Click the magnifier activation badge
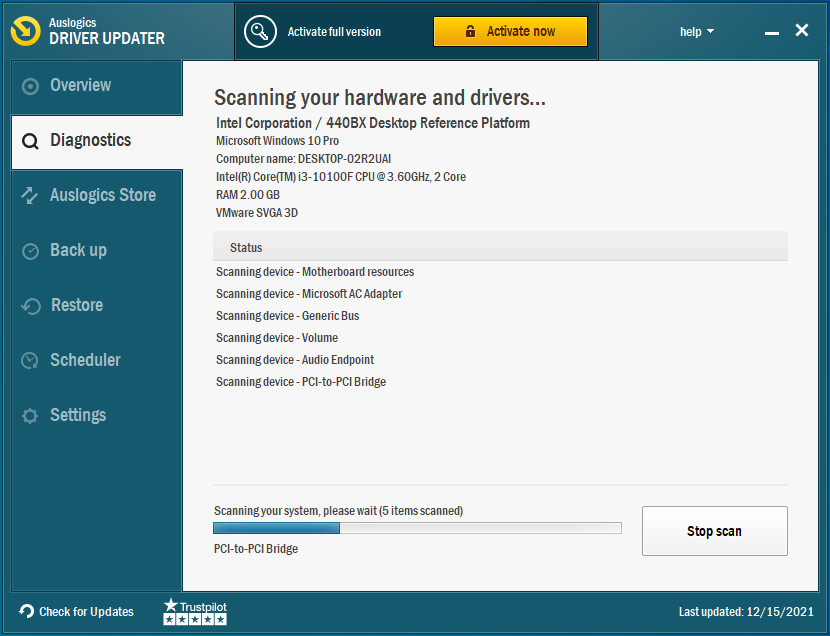This screenshot has width=830, height=636. point(260,31)
